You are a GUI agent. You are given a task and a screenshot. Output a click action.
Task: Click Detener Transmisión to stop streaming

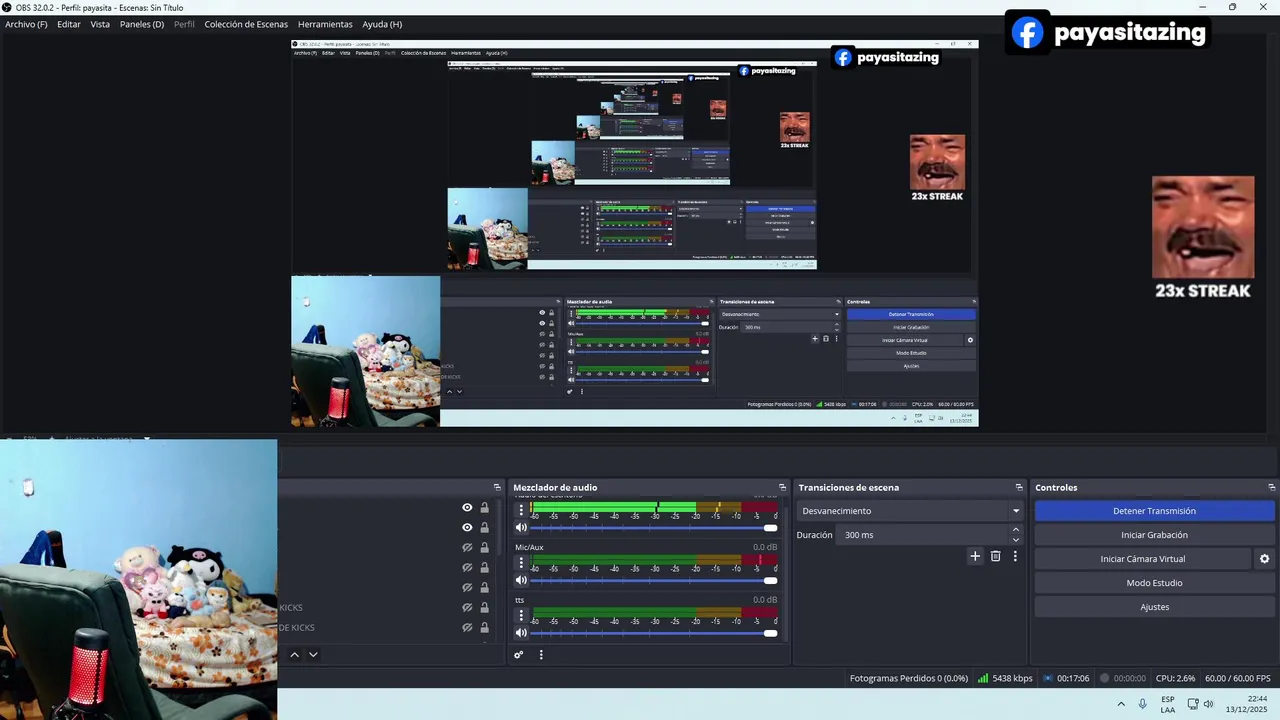coord(1154,511)
